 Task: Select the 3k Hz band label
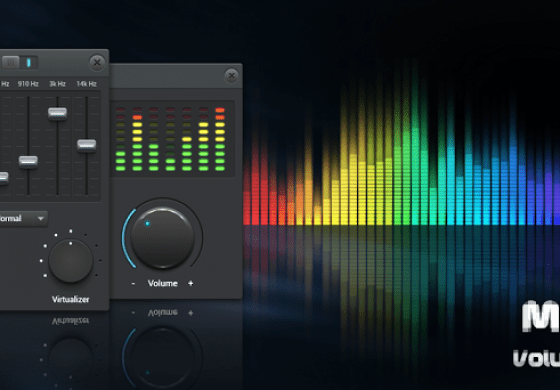point(58,84)
